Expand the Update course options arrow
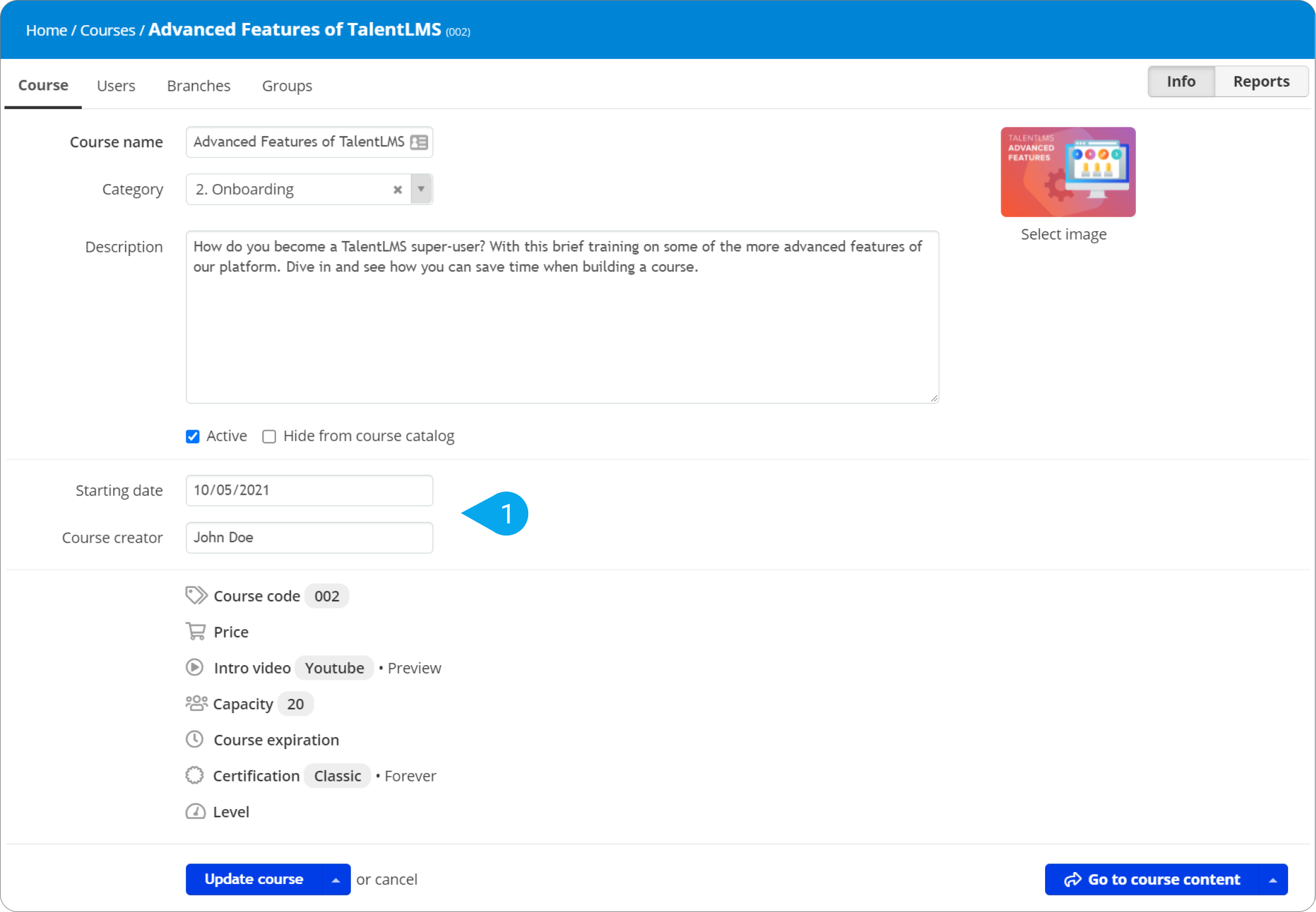 [x=336, y=879]
